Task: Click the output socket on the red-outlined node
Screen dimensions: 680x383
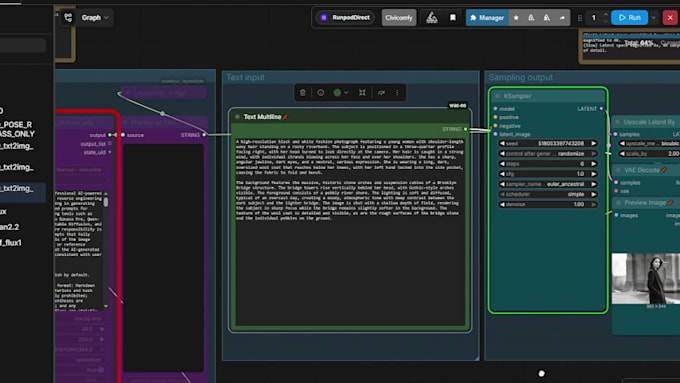Action: [111, 135]
